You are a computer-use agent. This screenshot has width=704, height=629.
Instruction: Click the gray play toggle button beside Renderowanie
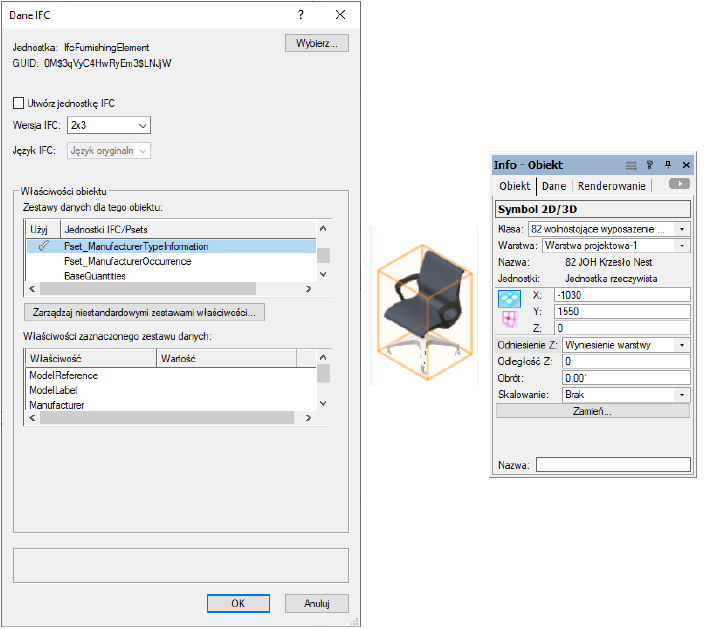(680, 185)
